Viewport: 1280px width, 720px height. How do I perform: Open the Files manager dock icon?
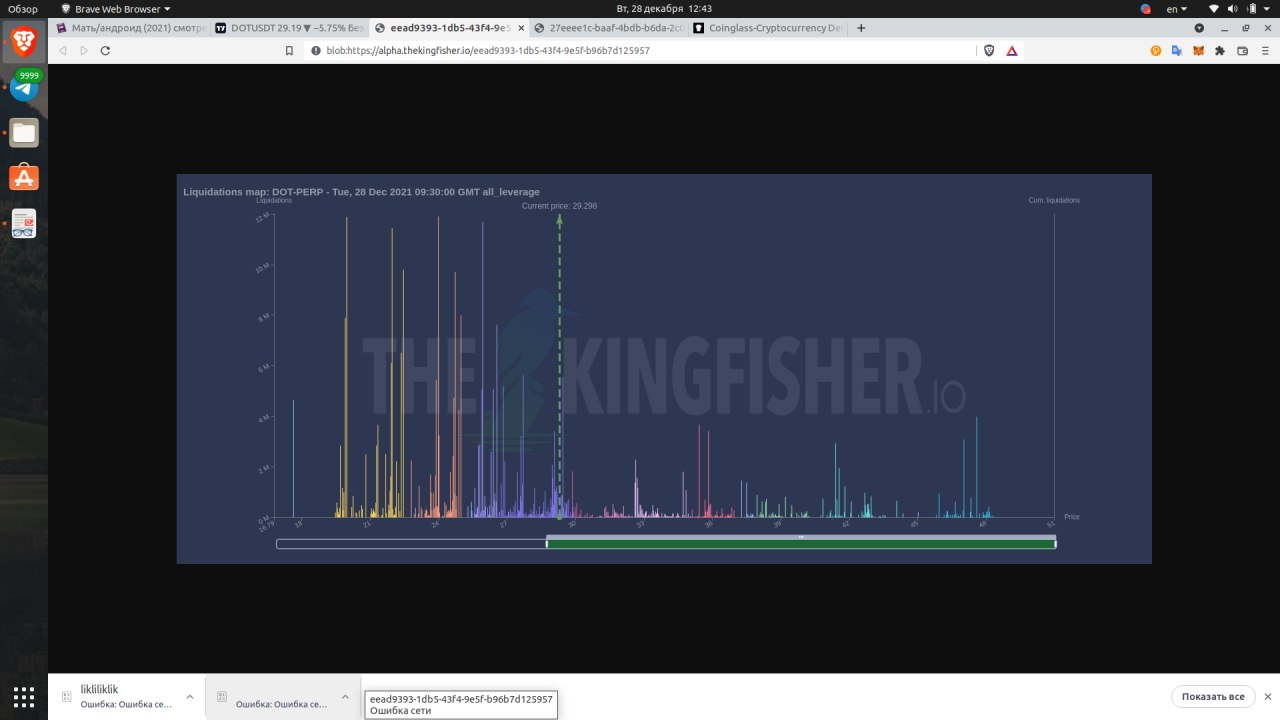pos(24,132)
